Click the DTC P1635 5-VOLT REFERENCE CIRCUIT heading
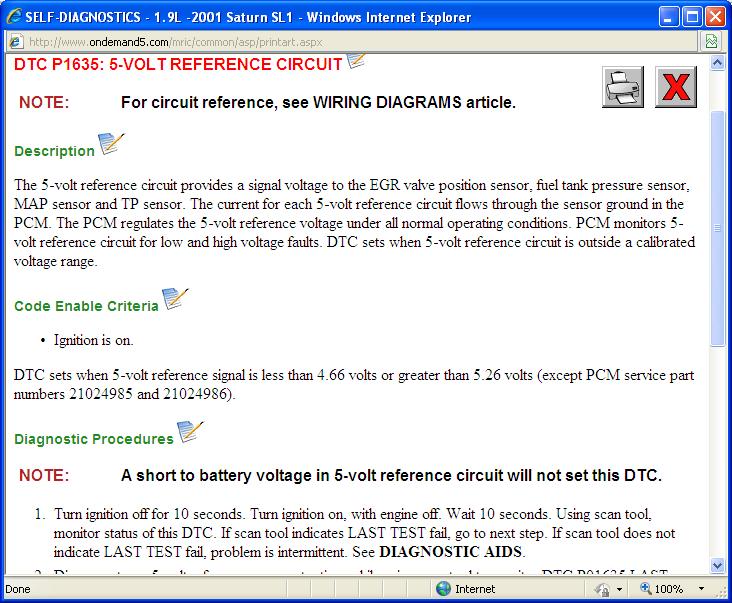 pyautogui.click(x=178, y=64)
